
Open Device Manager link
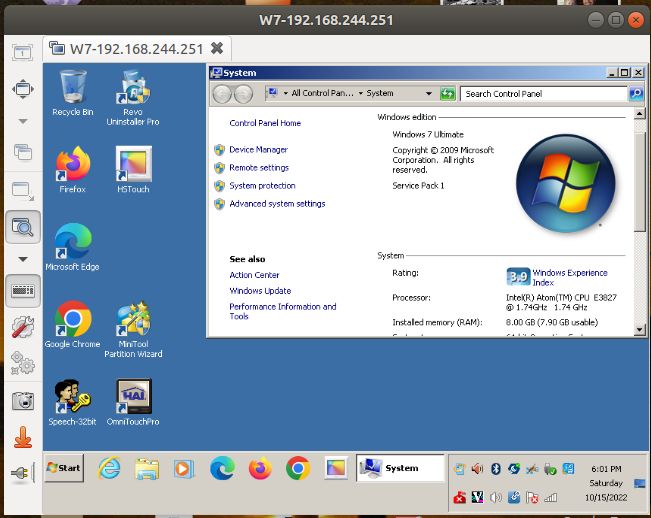pyautogui.click(x=258, y=150)
